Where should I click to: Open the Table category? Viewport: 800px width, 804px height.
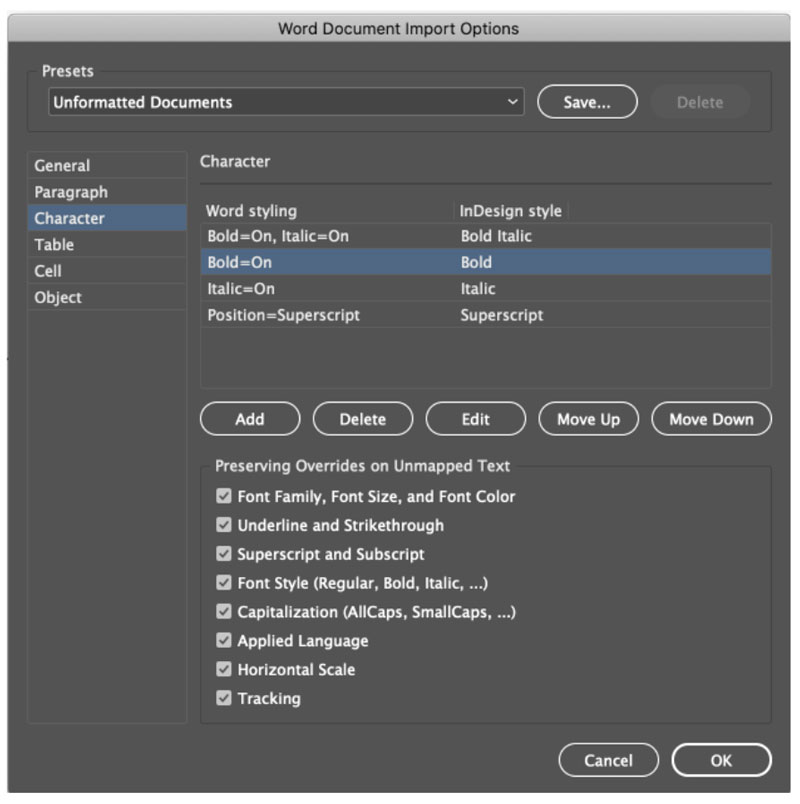[x=107, y=245]
